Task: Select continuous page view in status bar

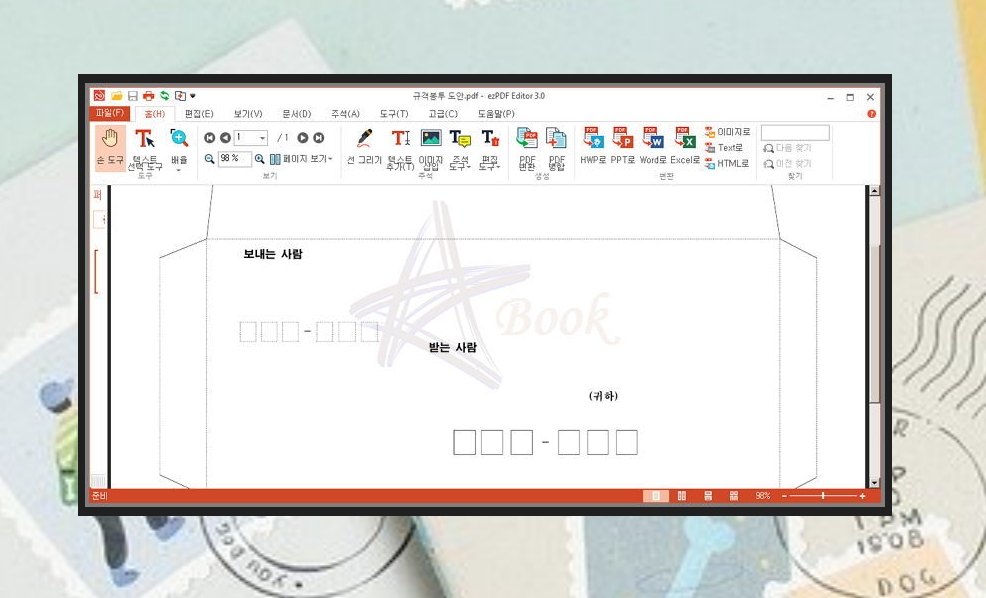Action: coord(708,496)
